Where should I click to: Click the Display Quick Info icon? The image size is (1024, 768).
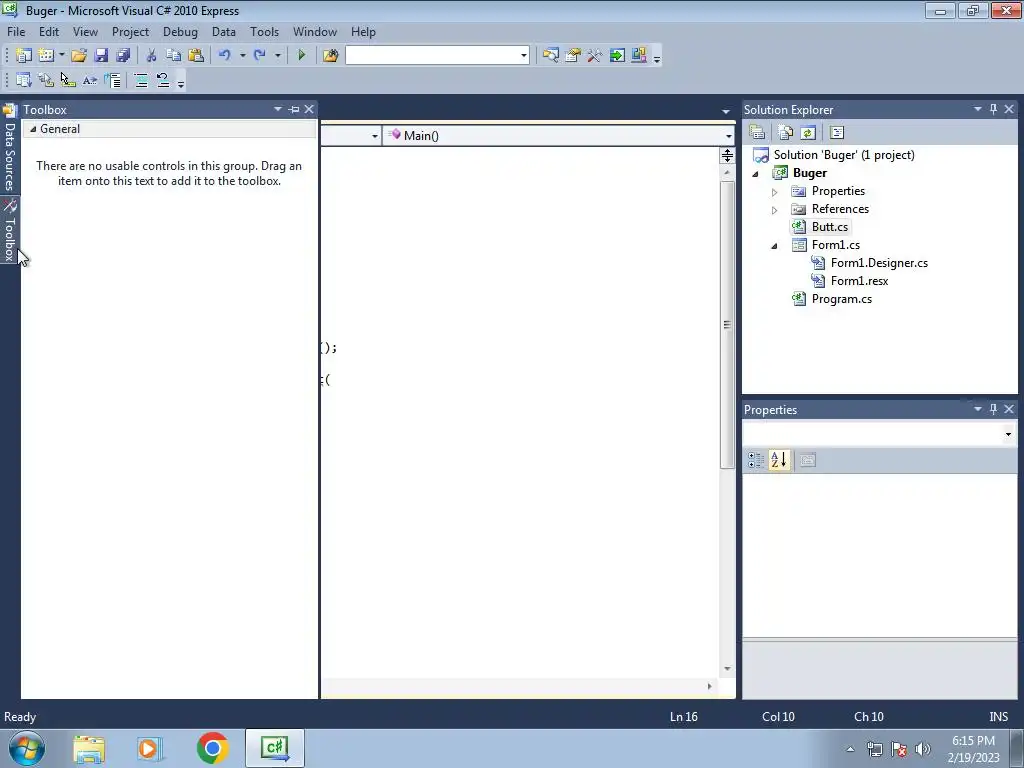point(68,80)
